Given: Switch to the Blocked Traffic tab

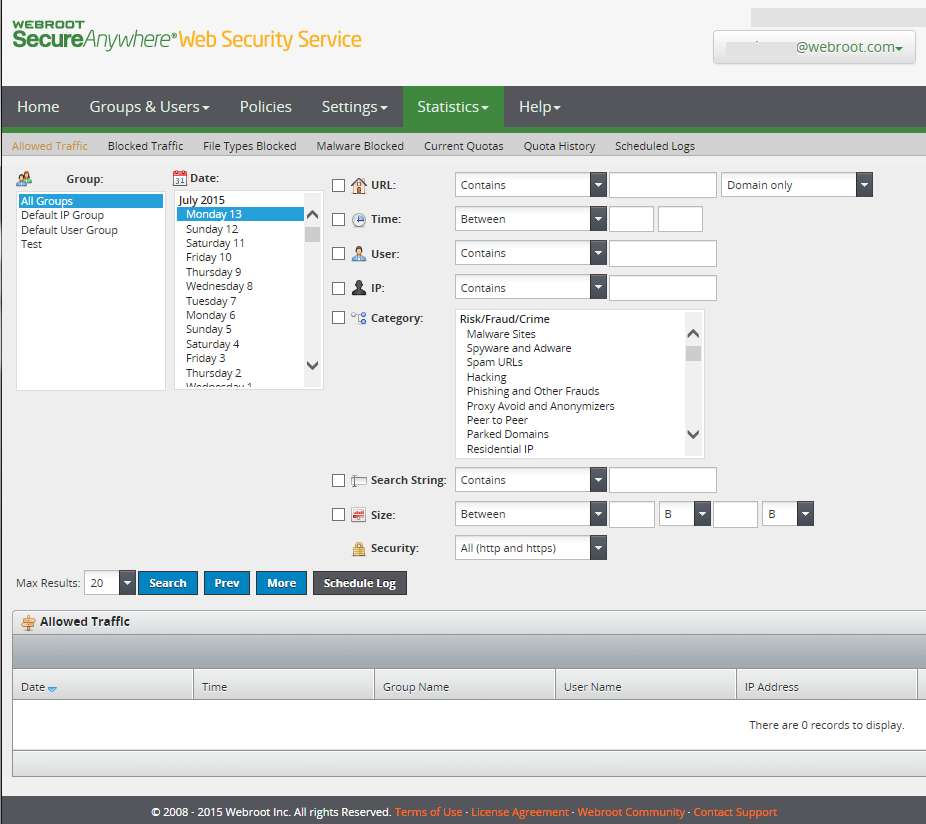Looking at the screenshot, I should (145, 146).
